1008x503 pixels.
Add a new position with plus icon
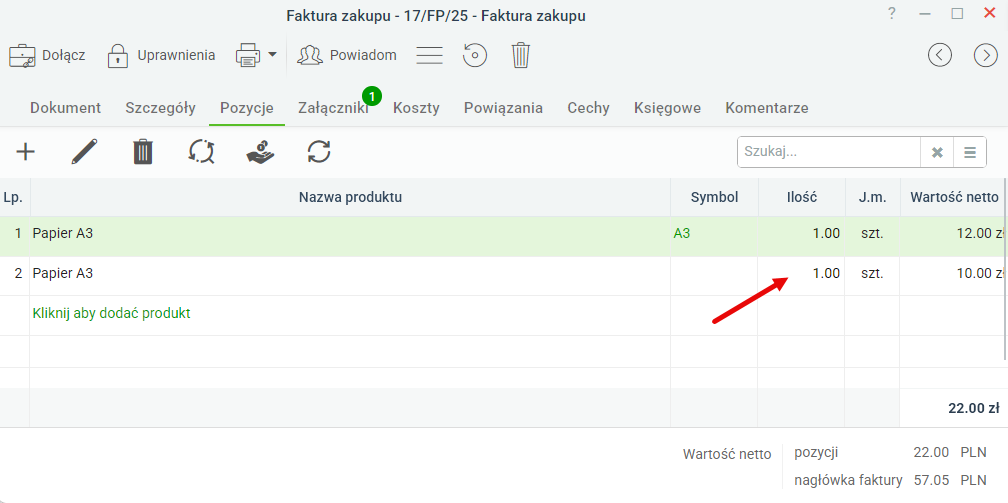tap(26, 152)
